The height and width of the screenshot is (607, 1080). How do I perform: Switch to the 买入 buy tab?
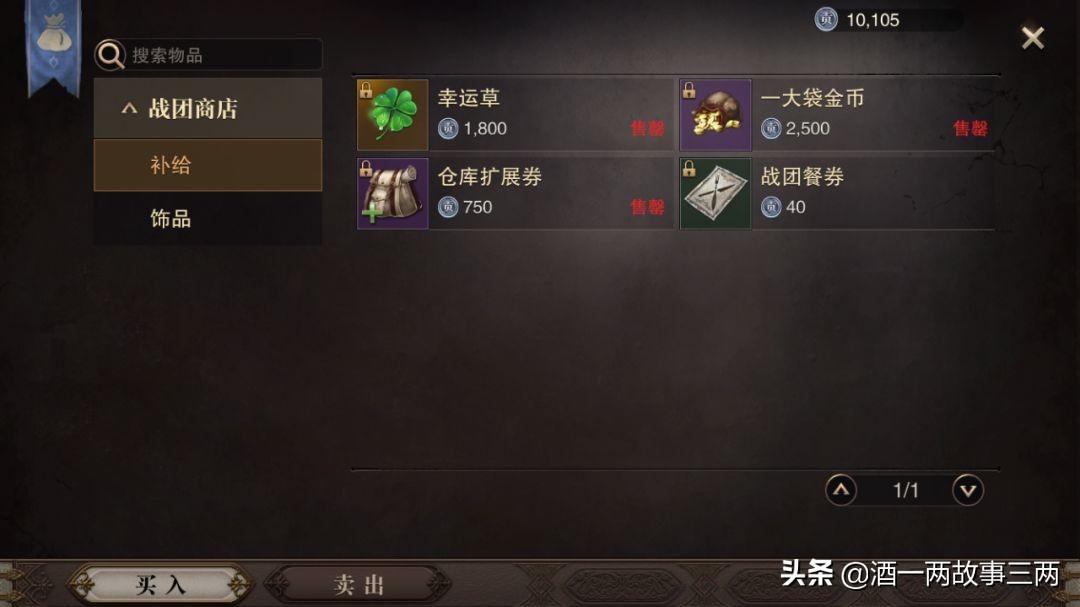tap(160, 585)
